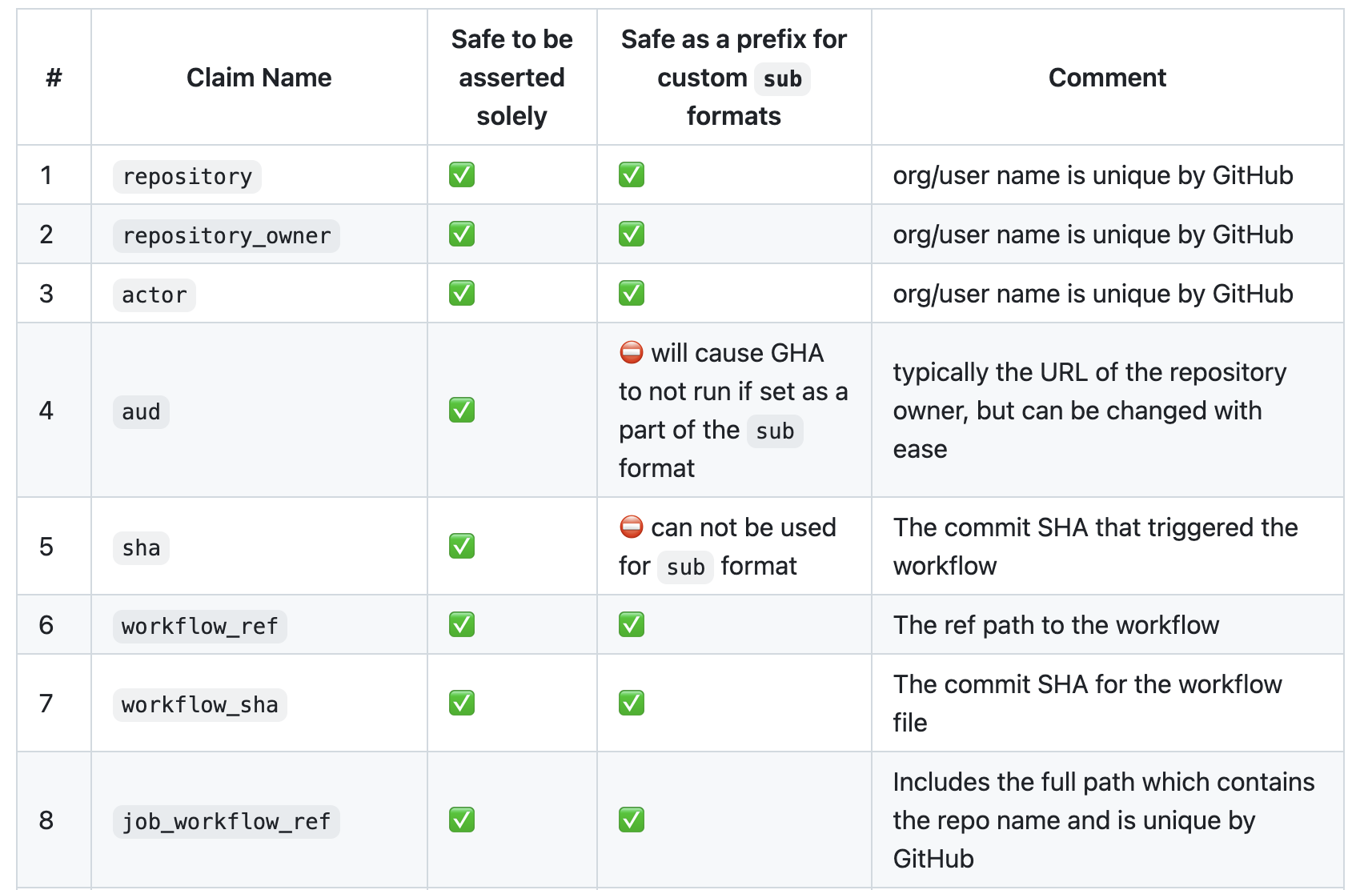Click 'can not be used' text in sha row
The width and height of the screenshot is (1372, 890).
[744, 527]
